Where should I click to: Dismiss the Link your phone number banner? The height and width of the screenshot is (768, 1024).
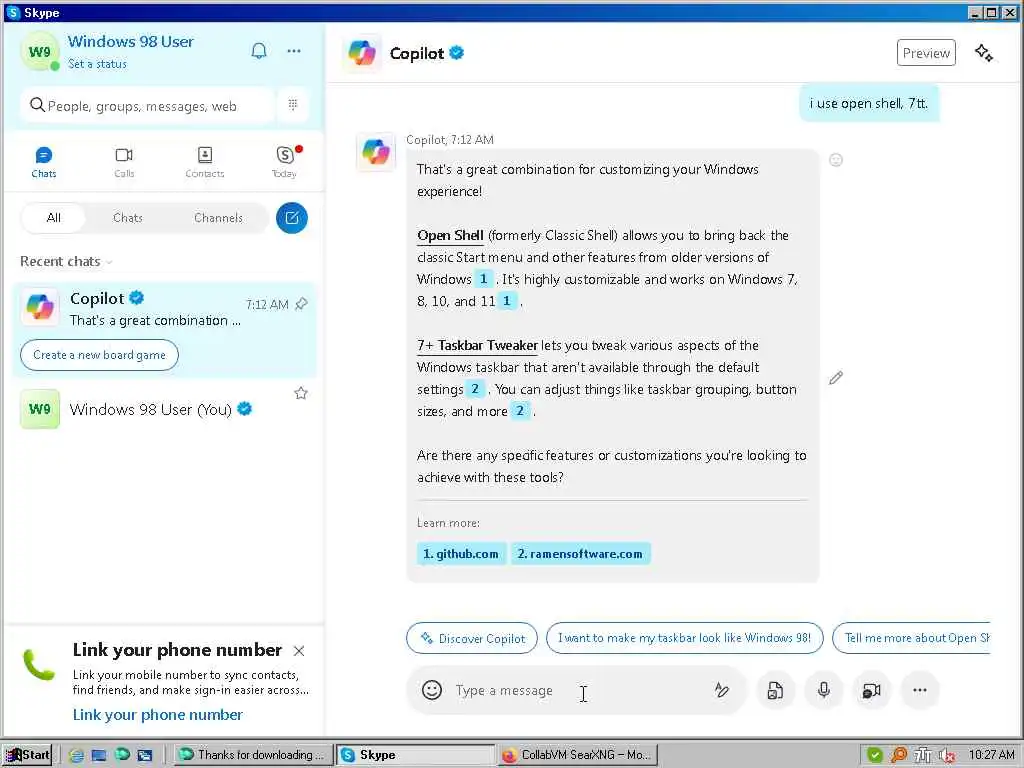tap(299, 651)
